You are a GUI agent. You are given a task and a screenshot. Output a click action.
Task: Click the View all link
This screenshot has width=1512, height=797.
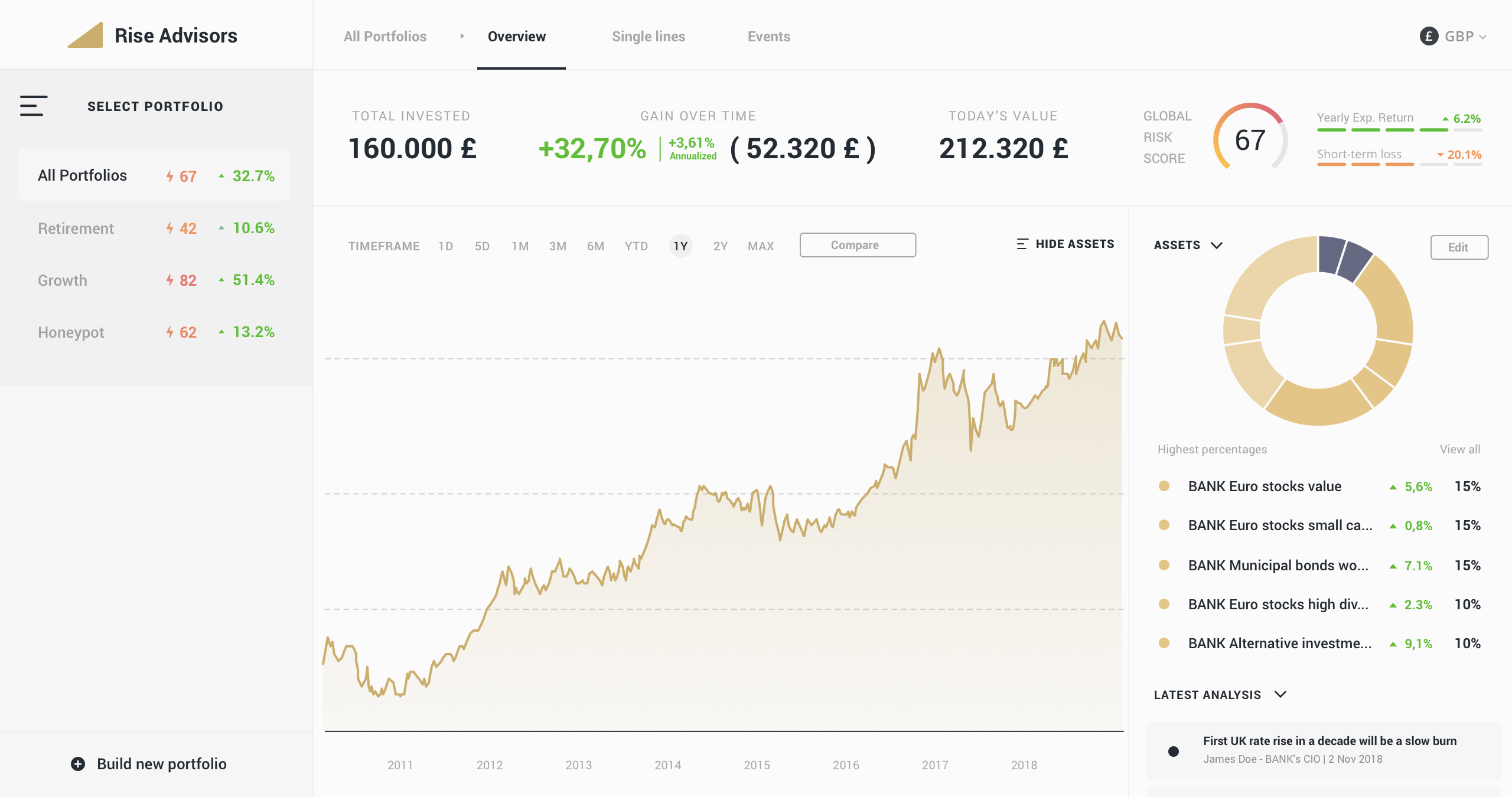[x=1459, y=449]
